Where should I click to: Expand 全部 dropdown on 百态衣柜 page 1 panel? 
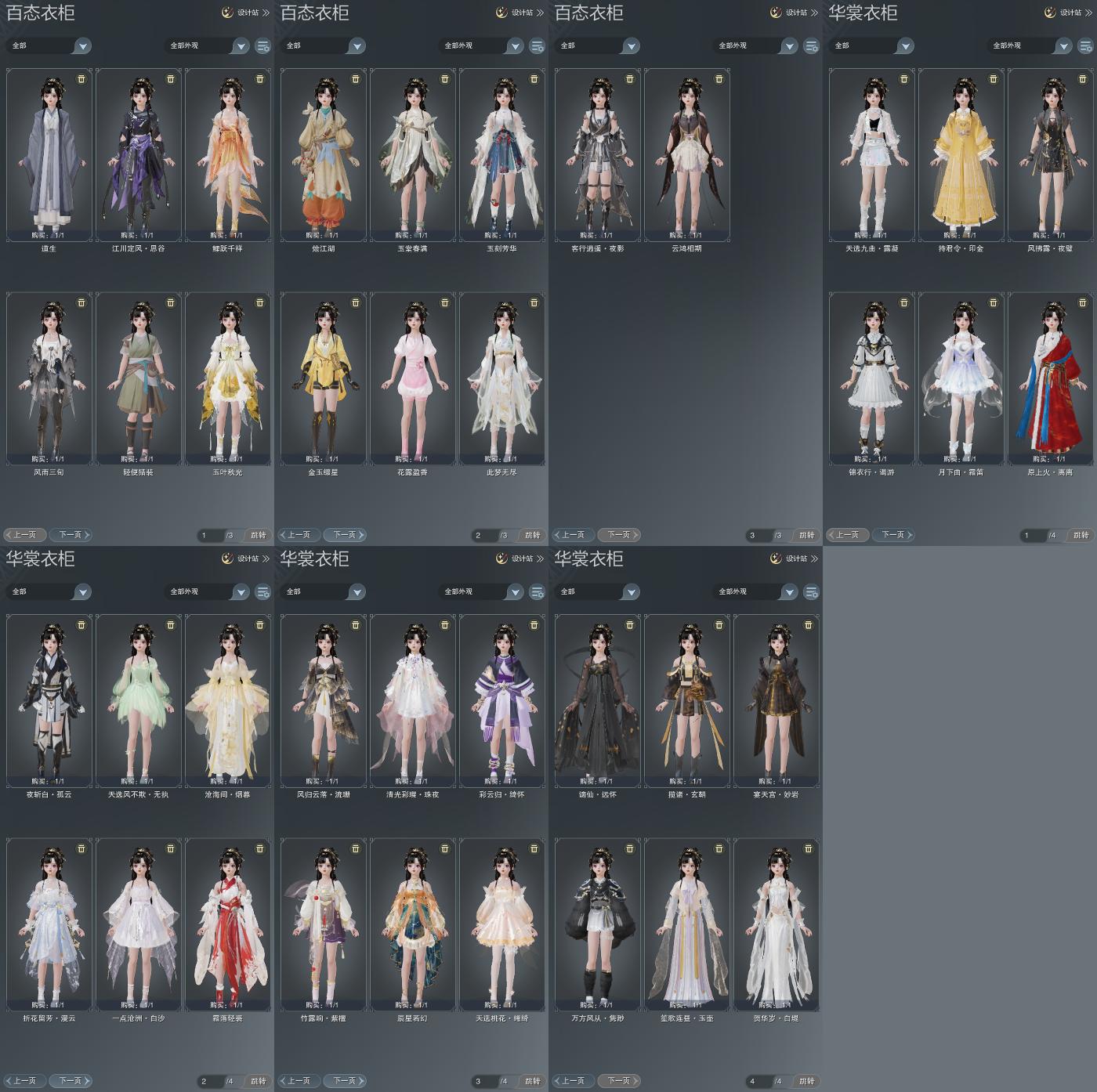[49, 46]
